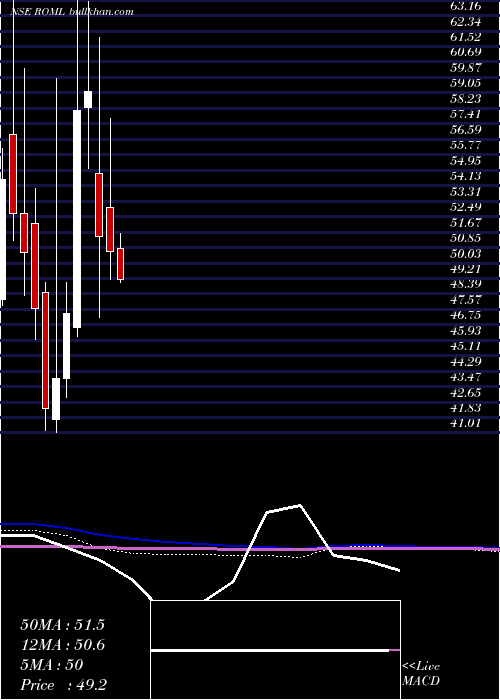This screenshot has width=500, height=700.
Task: Click the 62.34 price axis label
Action: click(x=466, y=22)
